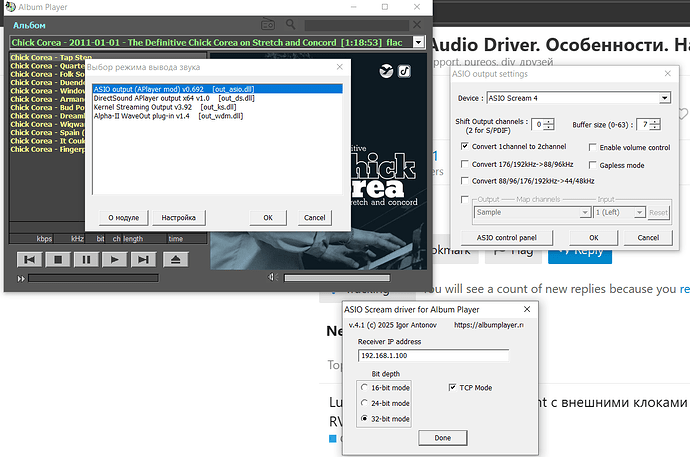Enable the Gapless mode checkbox
The width and height of the screenshot is (690, 457).
593,165
